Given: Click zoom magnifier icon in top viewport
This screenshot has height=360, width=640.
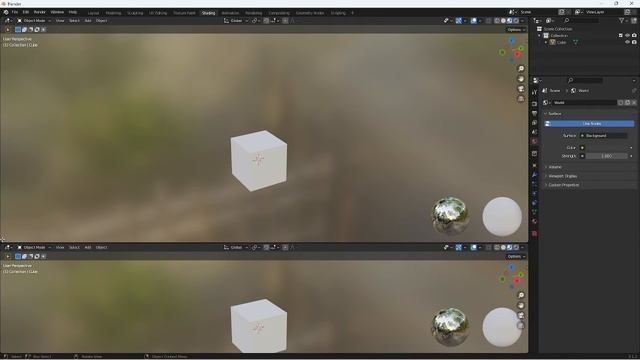Looking at the screenshot, I should 521,69.
